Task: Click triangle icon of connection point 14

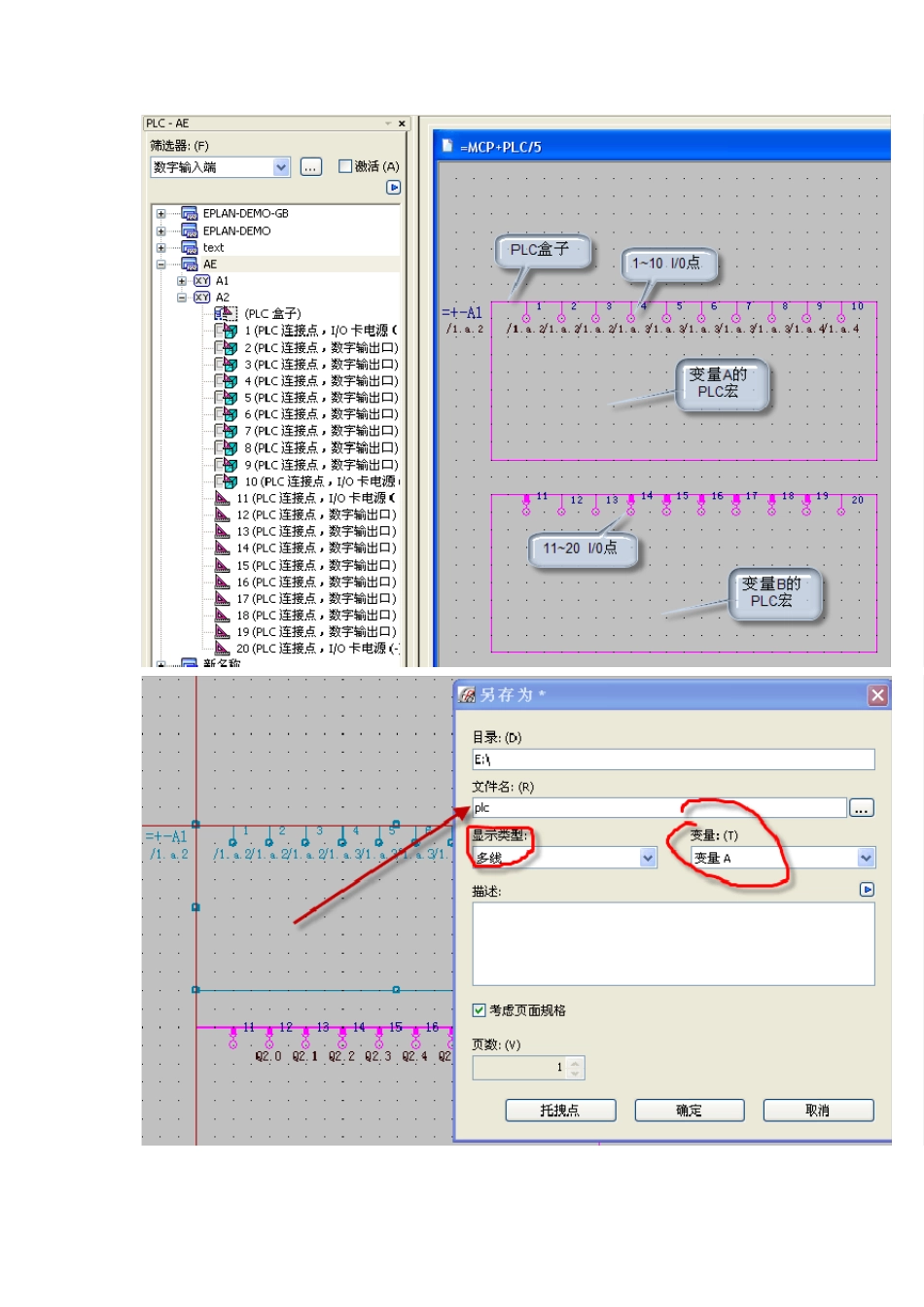Action: click(223, 548)
